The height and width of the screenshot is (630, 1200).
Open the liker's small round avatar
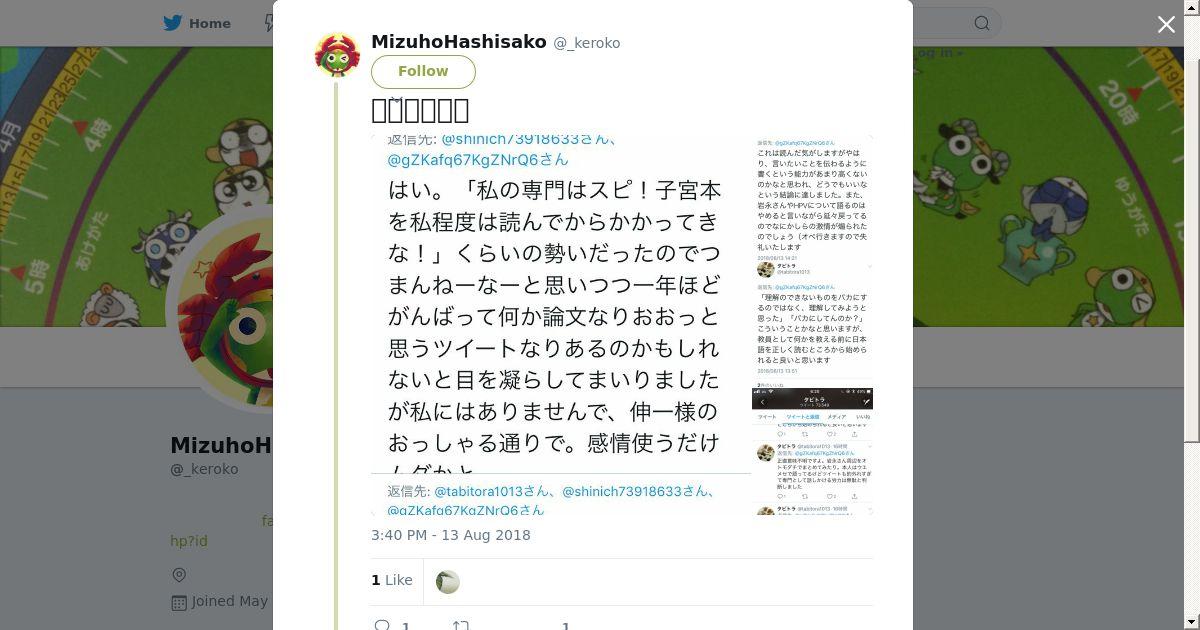pos(448,581)
